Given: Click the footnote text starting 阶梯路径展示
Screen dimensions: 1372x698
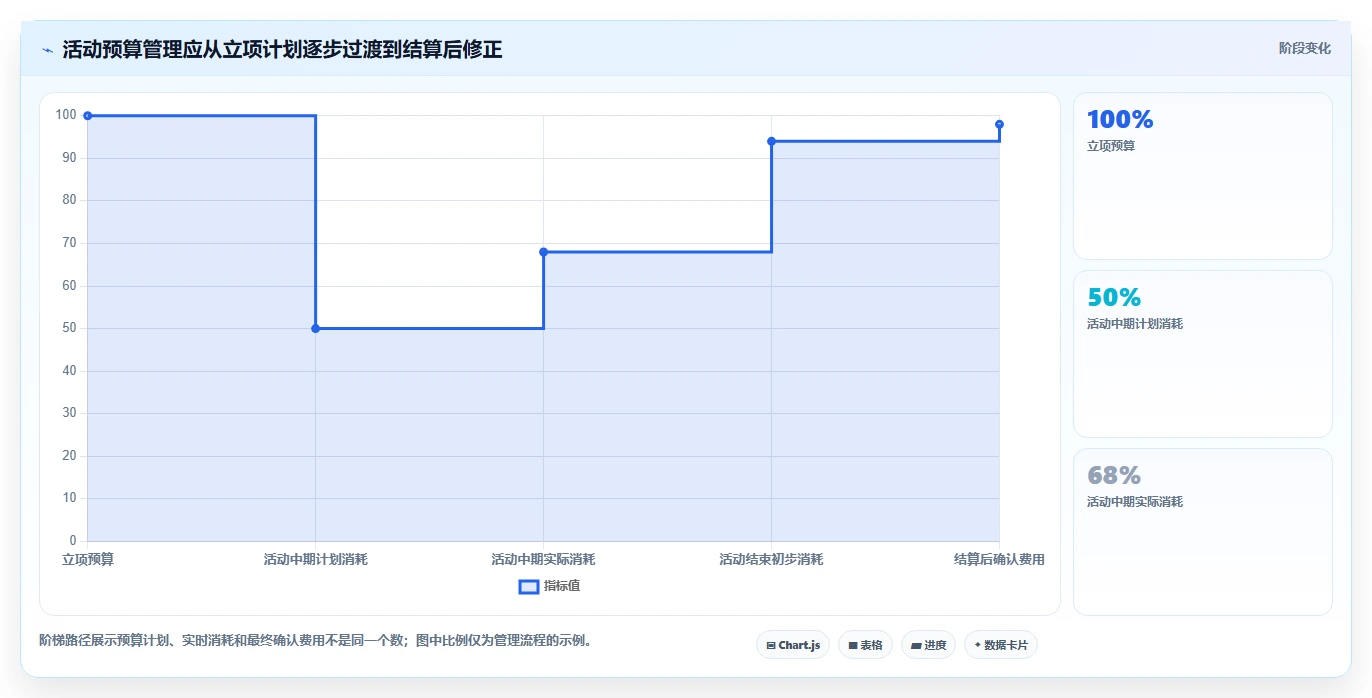Looking at the screenshot, I should pos(315,640).
